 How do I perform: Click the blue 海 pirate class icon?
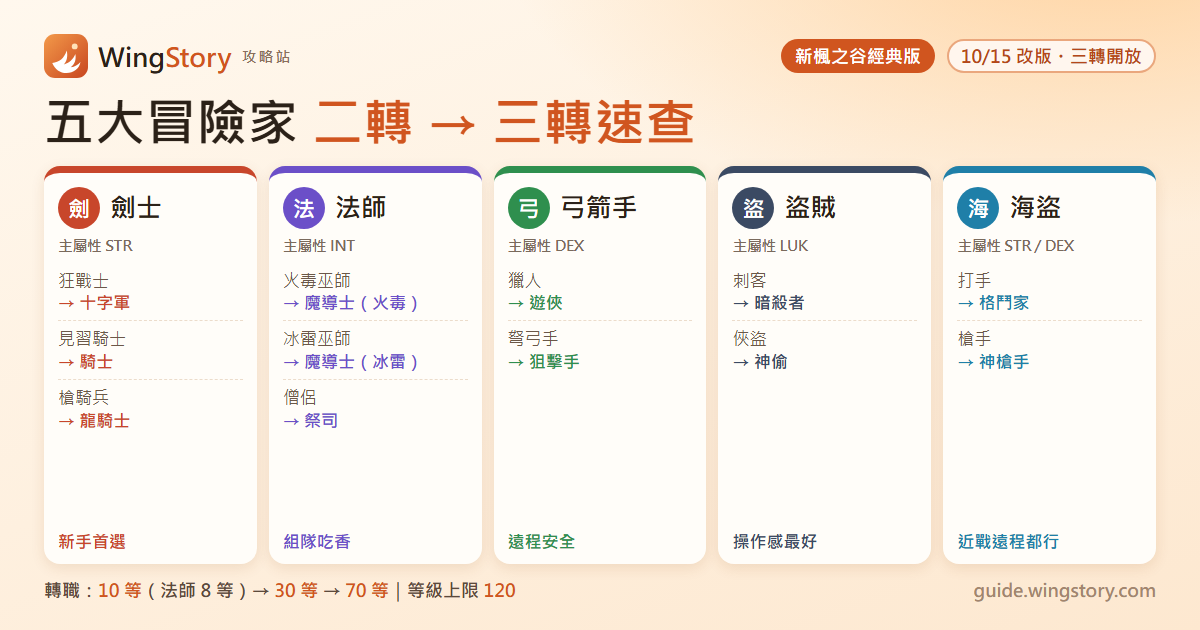coord(979,208)
